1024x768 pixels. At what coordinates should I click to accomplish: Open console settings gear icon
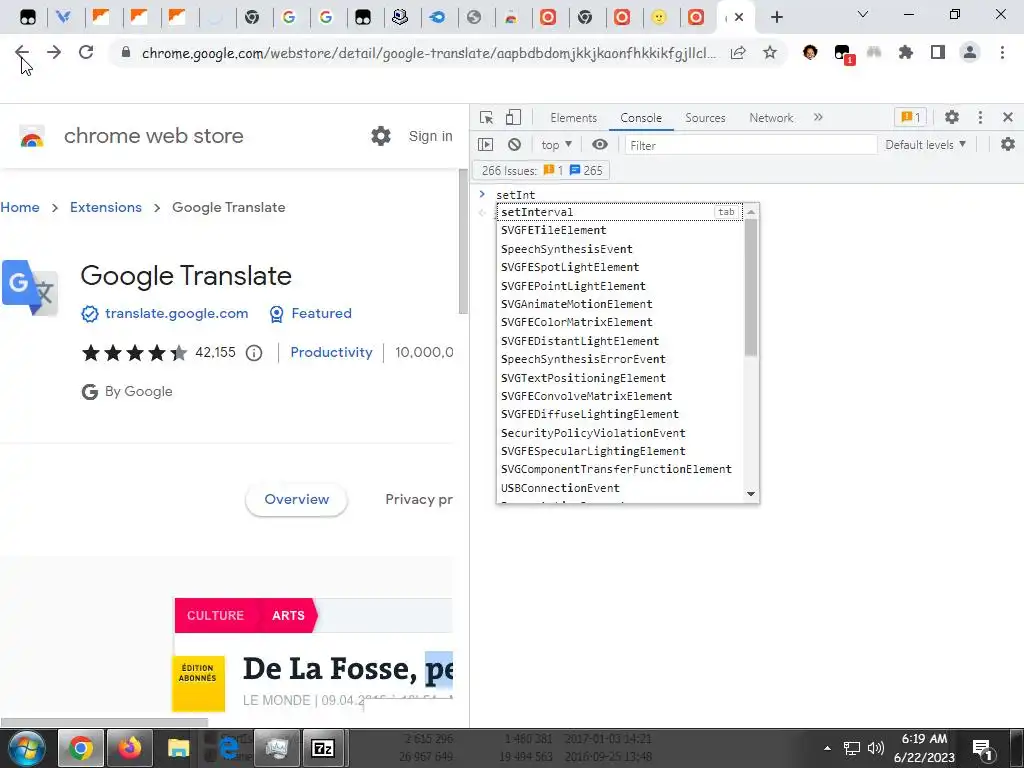pos(1008,144)
